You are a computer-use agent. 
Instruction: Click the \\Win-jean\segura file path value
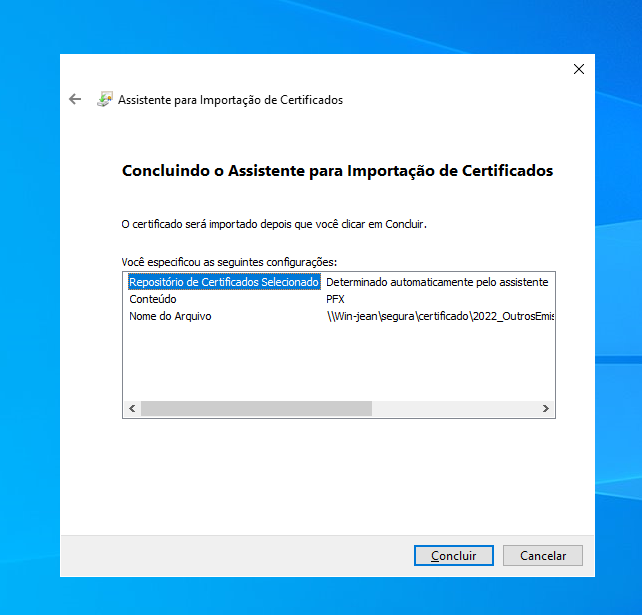(440, 317)
